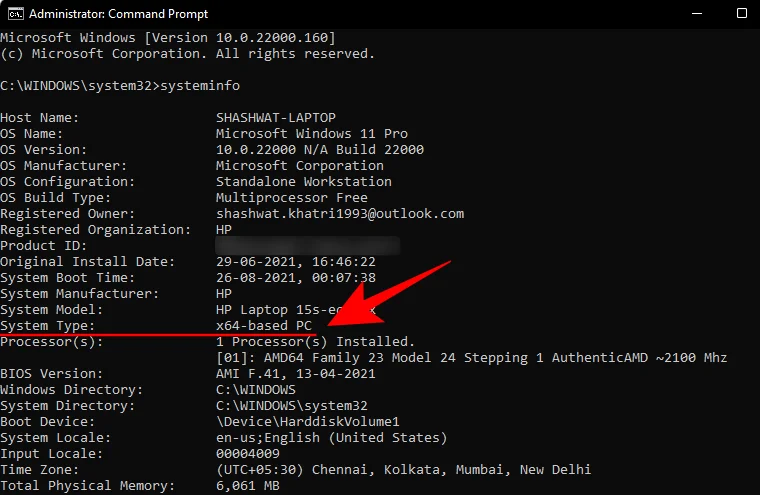Click the blurred Product ID value
760x495 pixels.
point(308,246)
